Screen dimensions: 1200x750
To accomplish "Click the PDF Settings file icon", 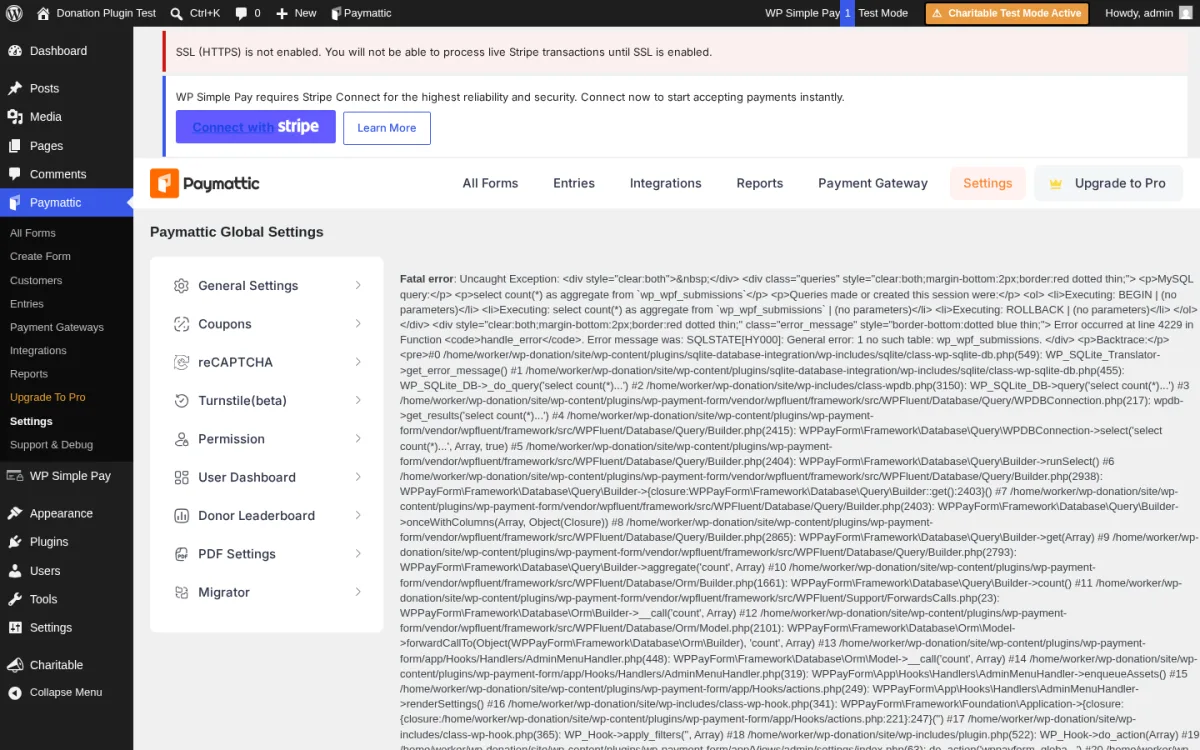I will tap(181, 554).
